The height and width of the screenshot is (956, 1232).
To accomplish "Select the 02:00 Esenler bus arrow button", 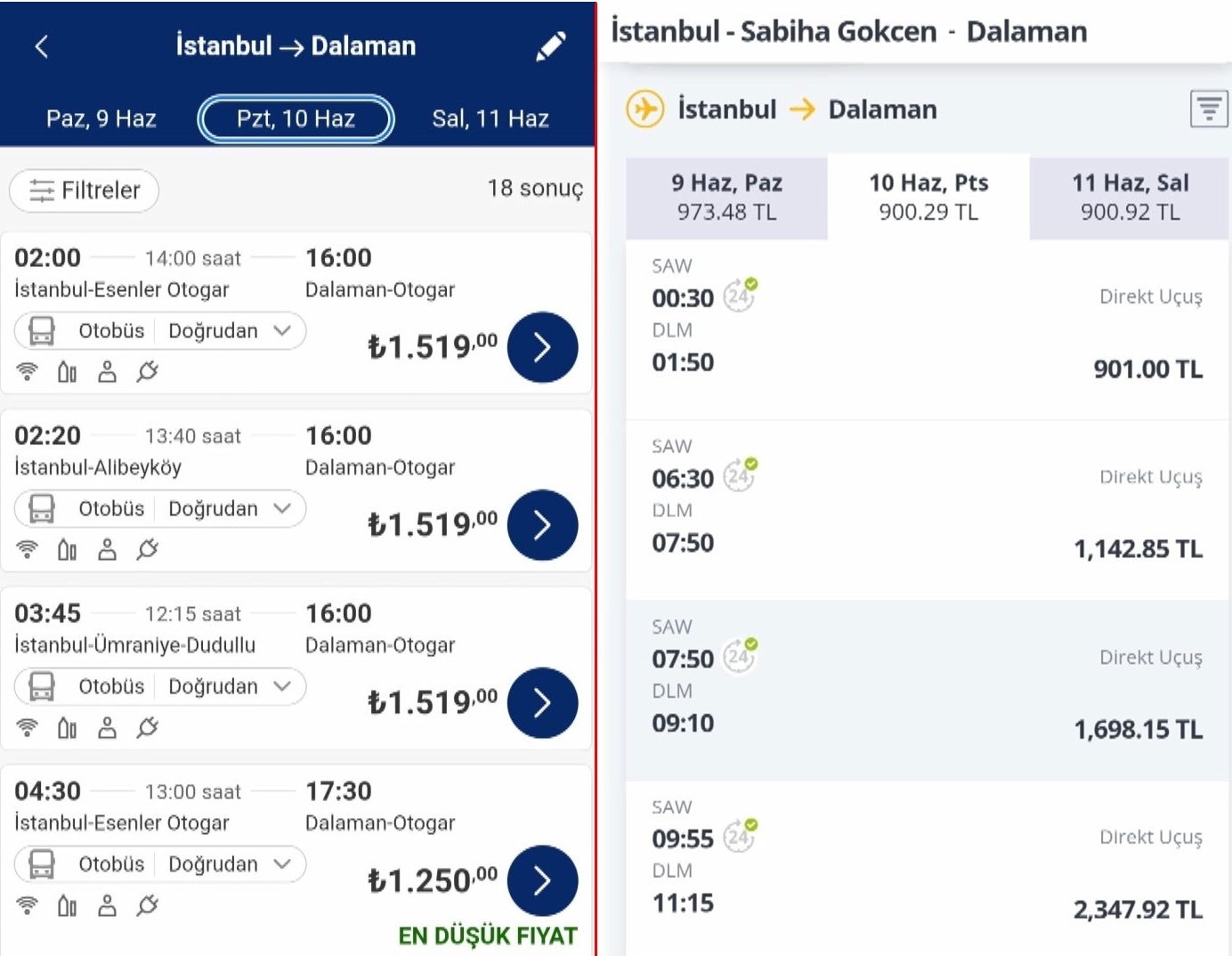I will [x=542, y=347].
